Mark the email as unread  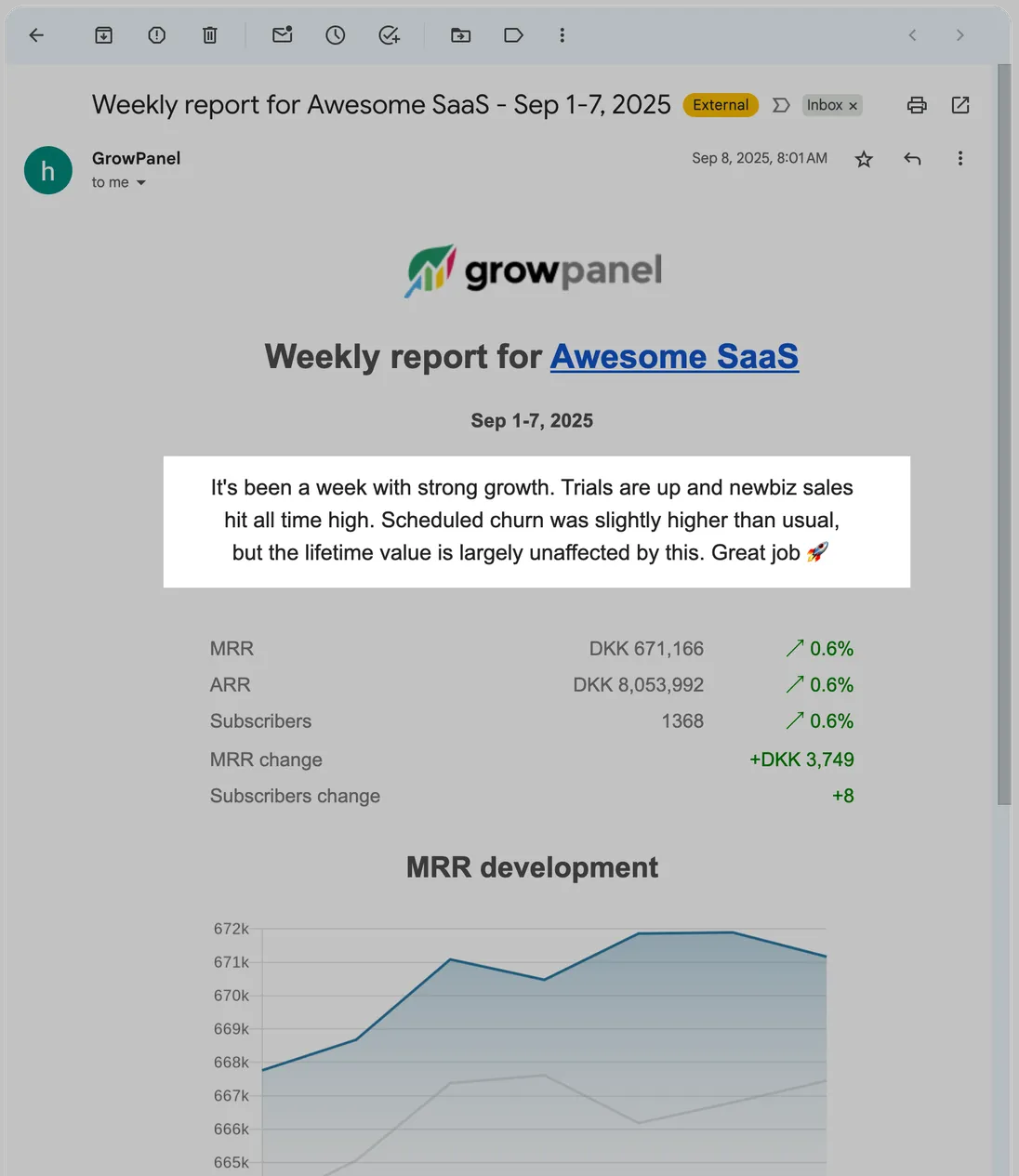pos(282,35)
